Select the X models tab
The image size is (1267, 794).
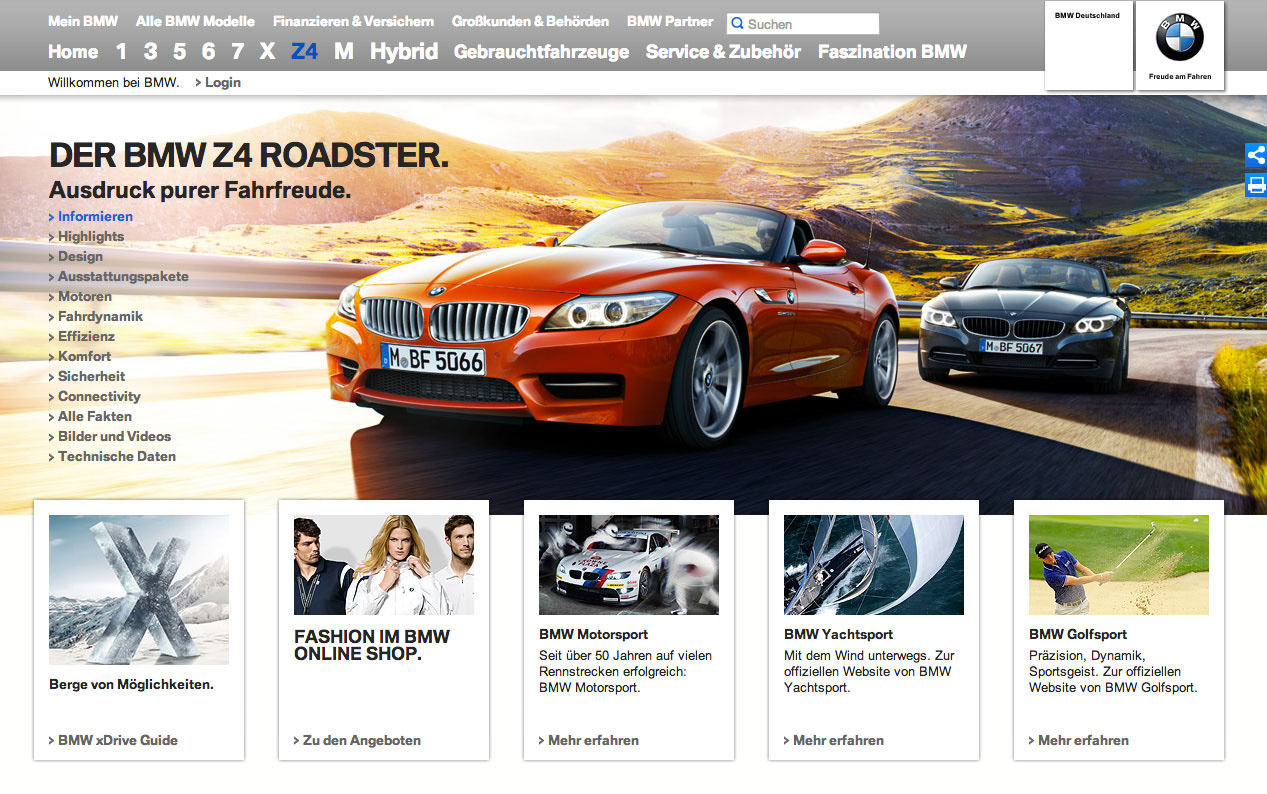click(267, 51)
